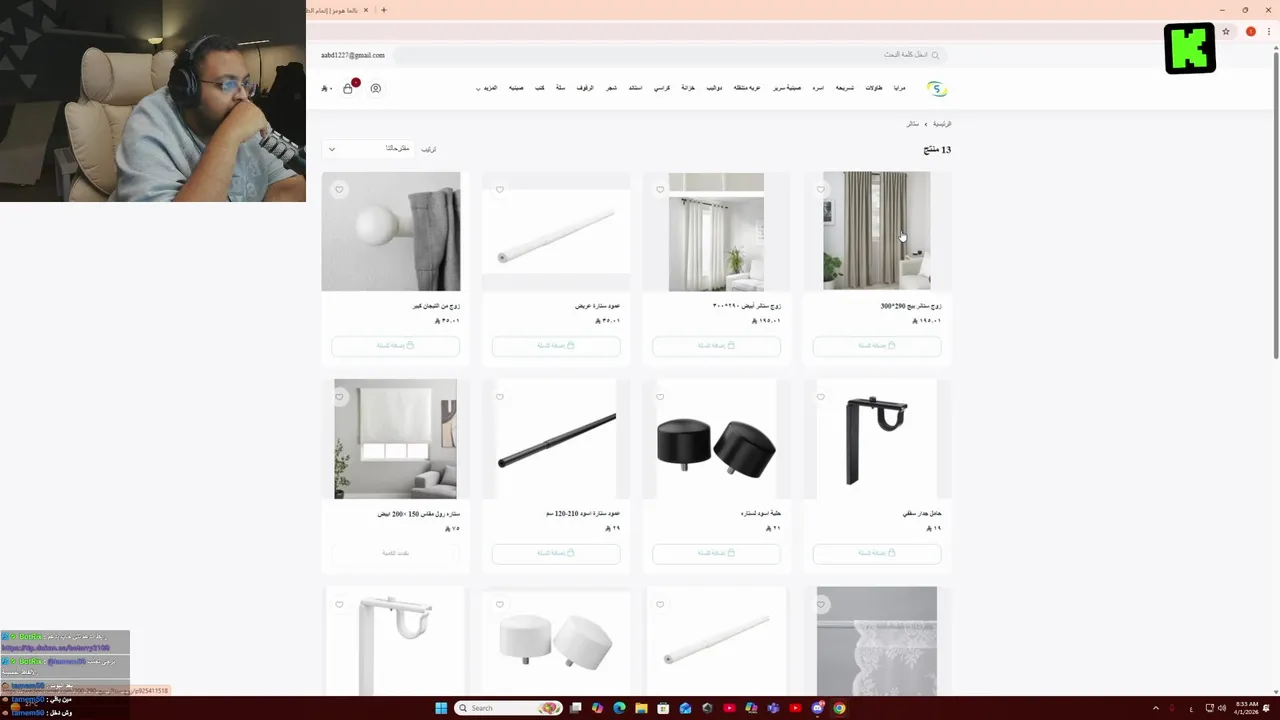1280x720 pixels.
Task: Favorite the white wall bracket product
Action: coord(339,605)
